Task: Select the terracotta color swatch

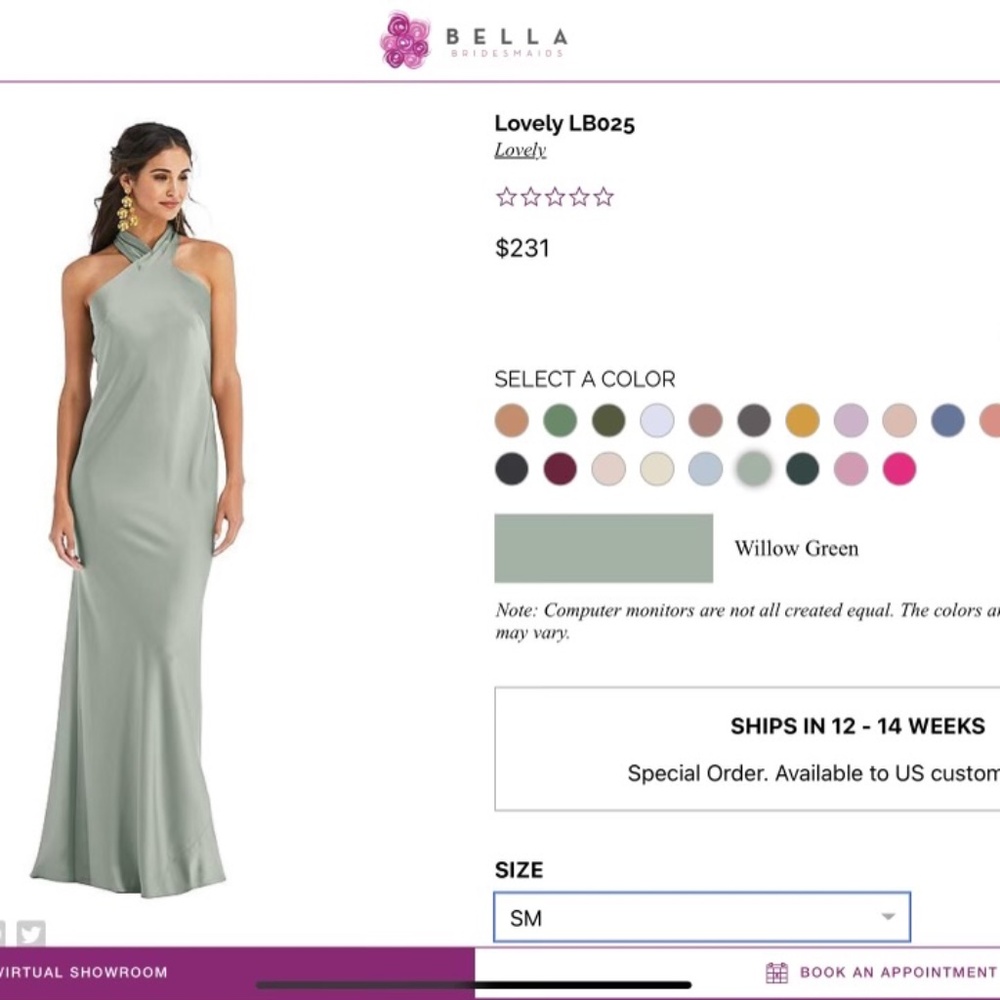Action: [511, 420]
